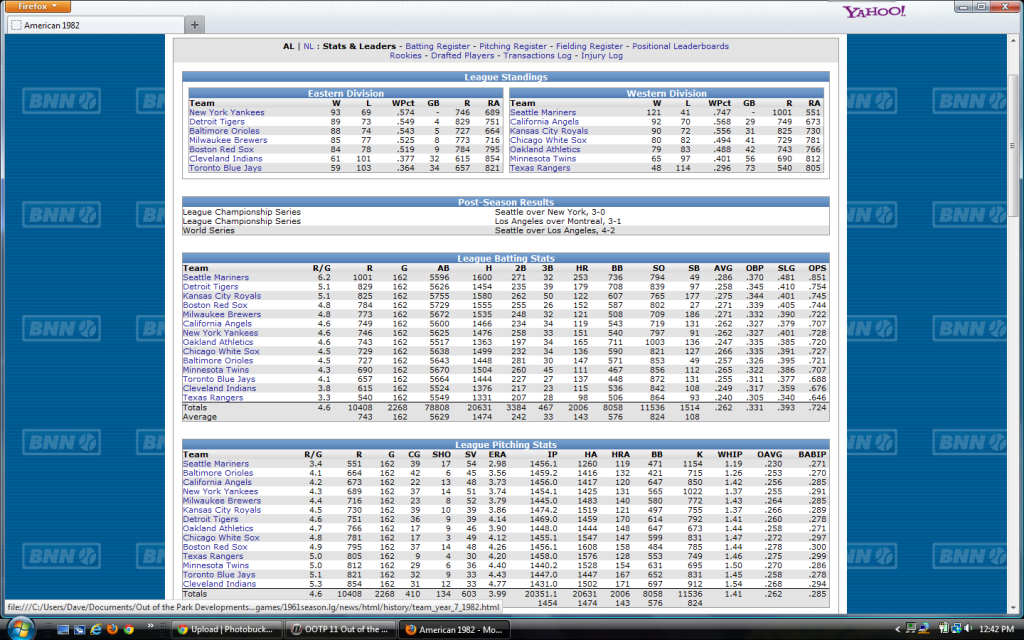Image resolution: width=1024 pixels, height=640 pixels.
Task: Click California Angels in Western Division standings
Action: pyautogui.click(x=544, y=121)
